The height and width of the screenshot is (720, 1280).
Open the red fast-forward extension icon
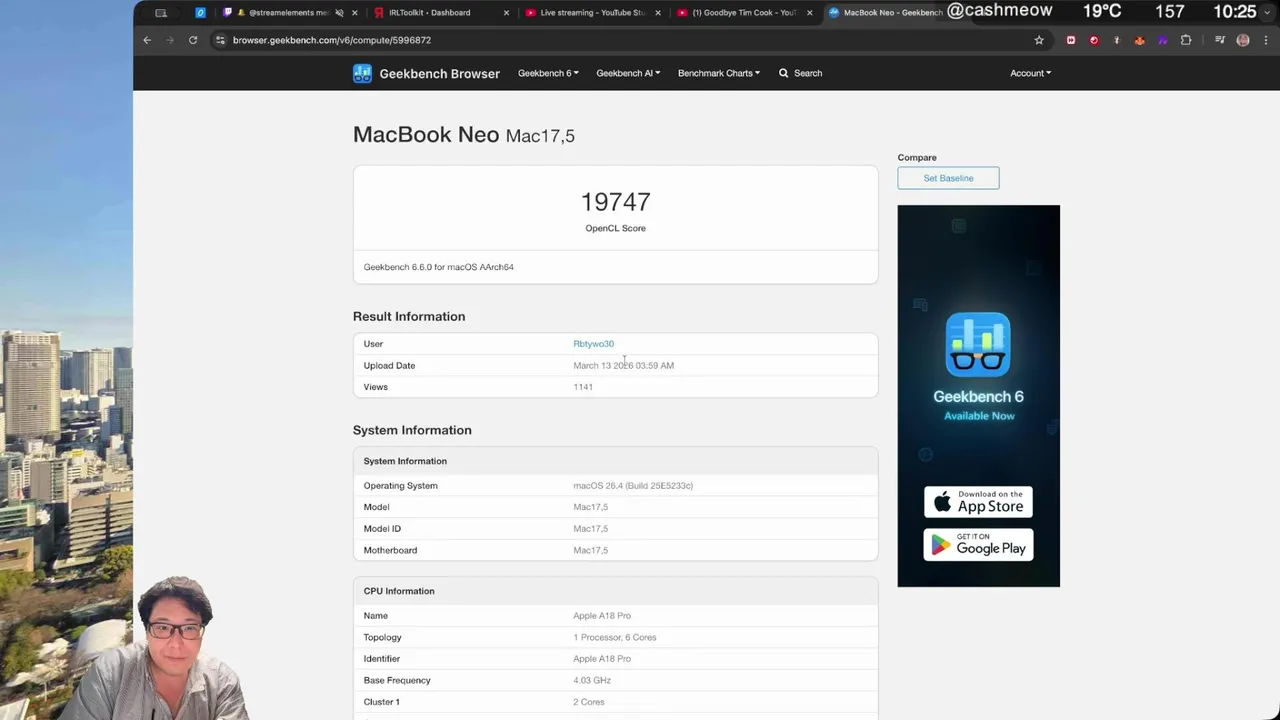(x=1071, y=40)
